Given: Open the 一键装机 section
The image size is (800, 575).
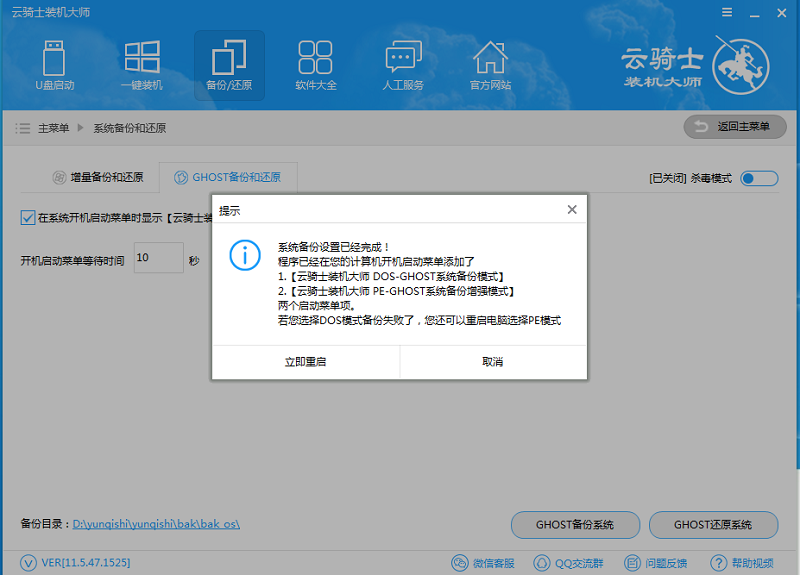Looking at the screenshot, I should coord(142,65).
